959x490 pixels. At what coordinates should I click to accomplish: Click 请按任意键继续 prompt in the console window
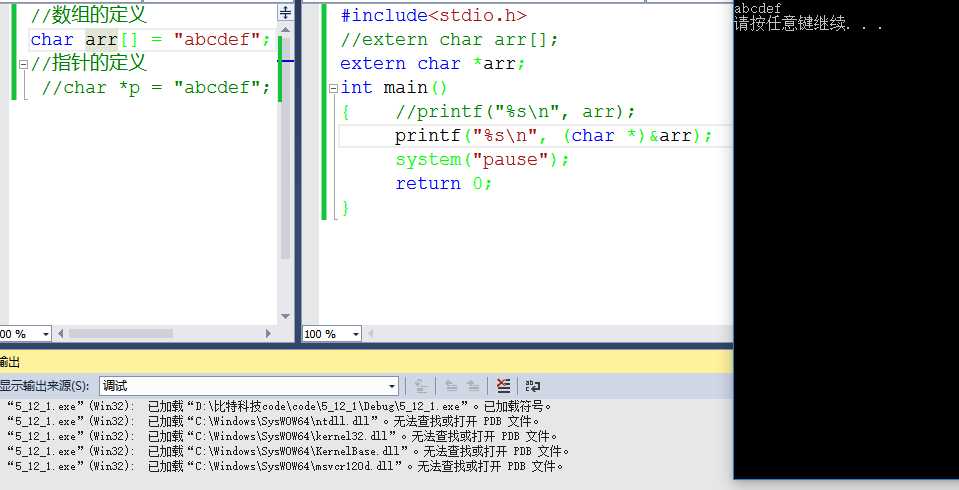809,24
